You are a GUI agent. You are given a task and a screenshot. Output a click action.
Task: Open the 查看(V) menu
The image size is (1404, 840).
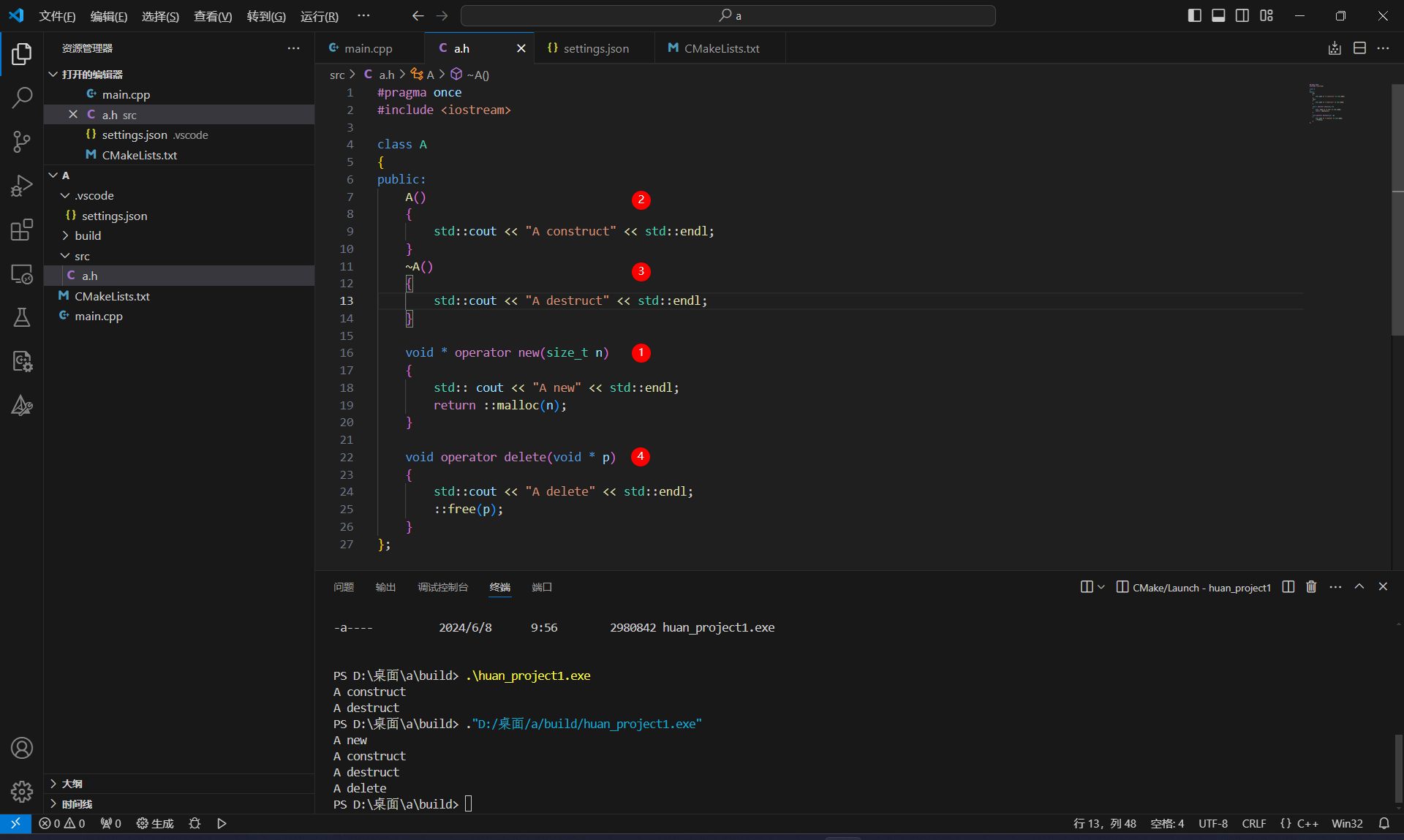point(212,16)
